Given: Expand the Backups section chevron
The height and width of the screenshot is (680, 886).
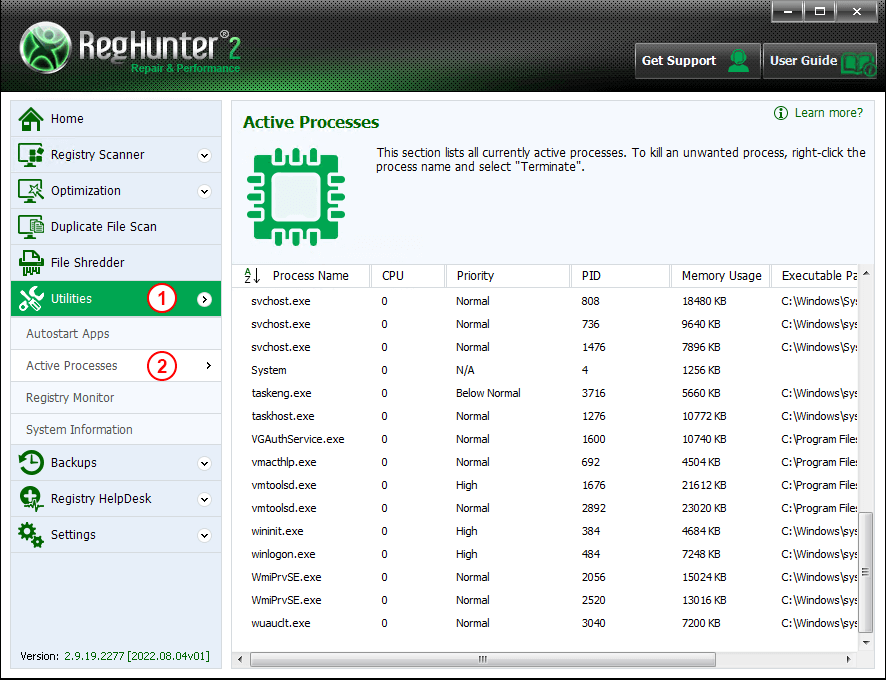Looking at the screenshot, I should 205,463.
